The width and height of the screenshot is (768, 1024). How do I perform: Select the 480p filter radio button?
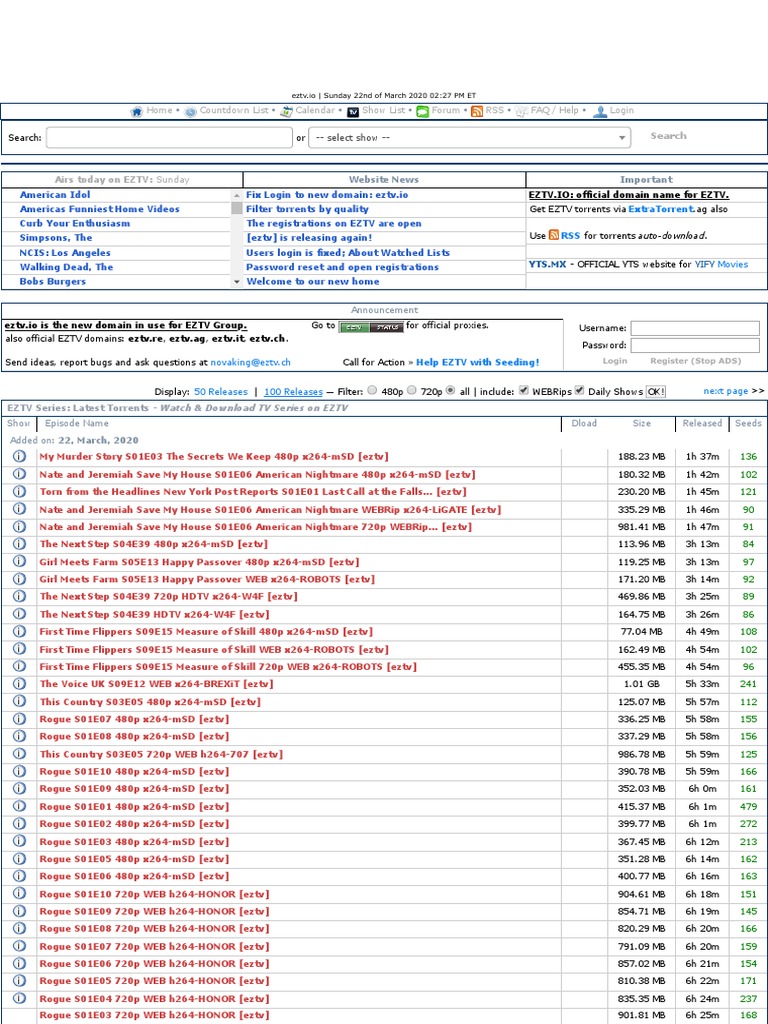tap(372, 391)
